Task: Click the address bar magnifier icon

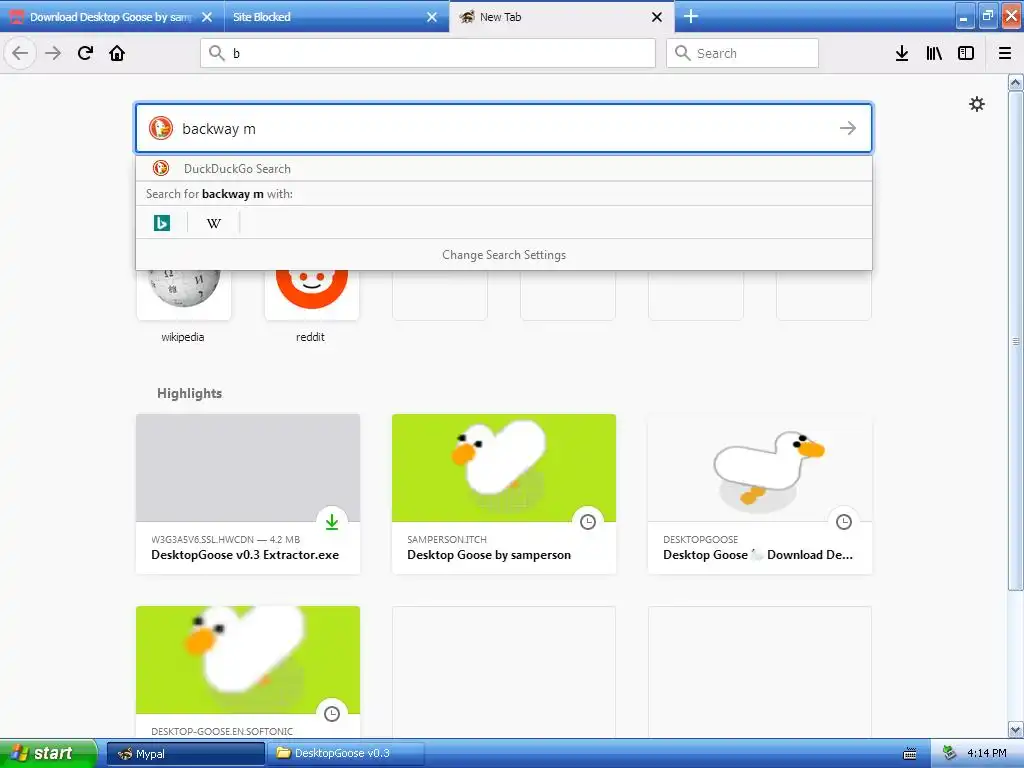Action: [217, 53]
